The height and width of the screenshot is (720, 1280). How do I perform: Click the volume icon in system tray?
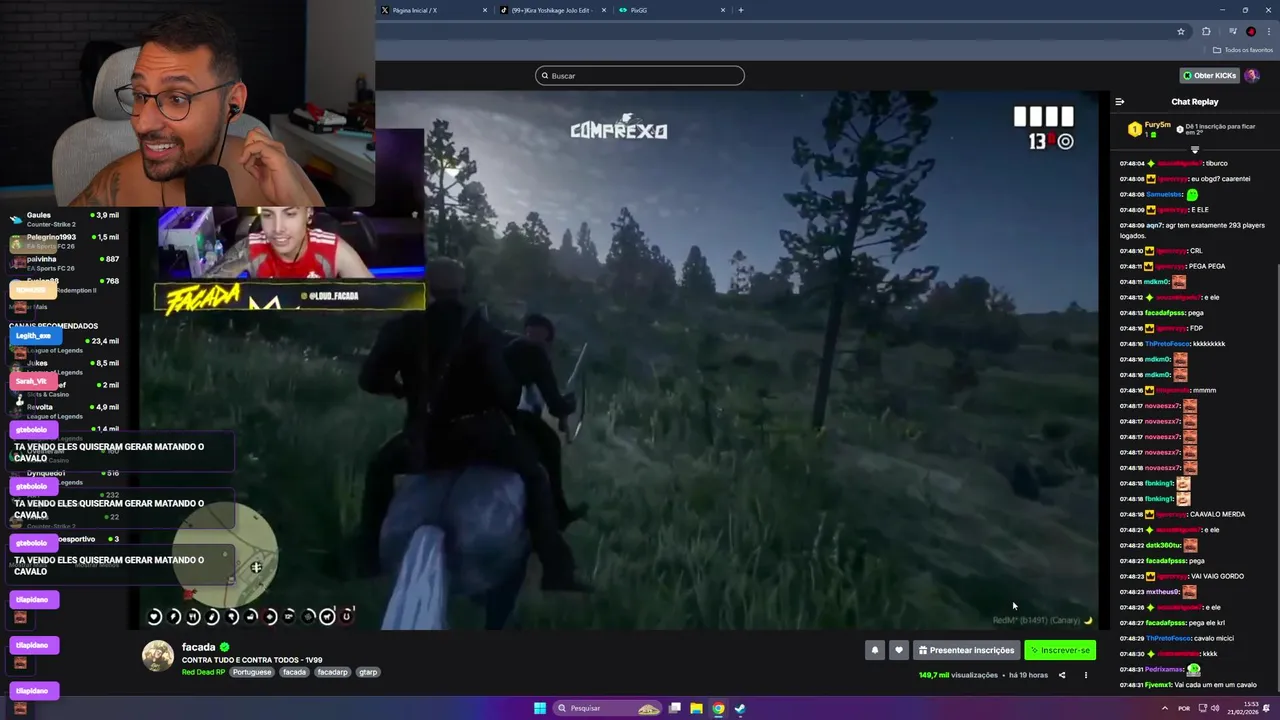1215,708
